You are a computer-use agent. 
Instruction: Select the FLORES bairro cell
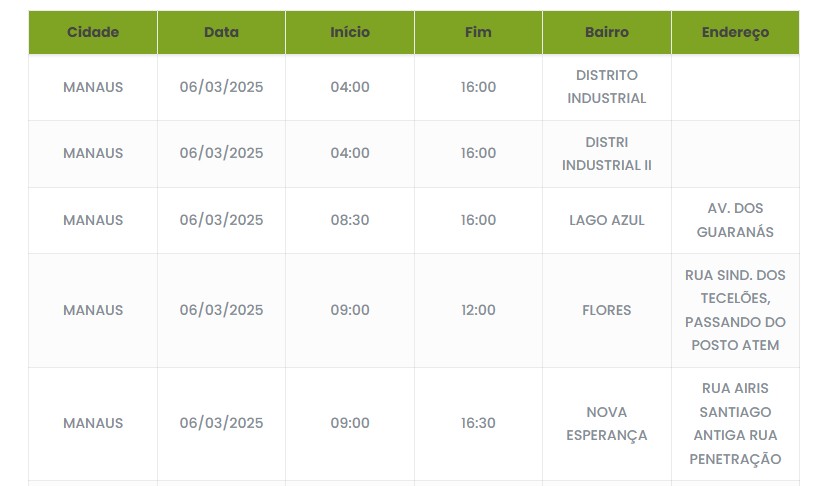(607, 310)
